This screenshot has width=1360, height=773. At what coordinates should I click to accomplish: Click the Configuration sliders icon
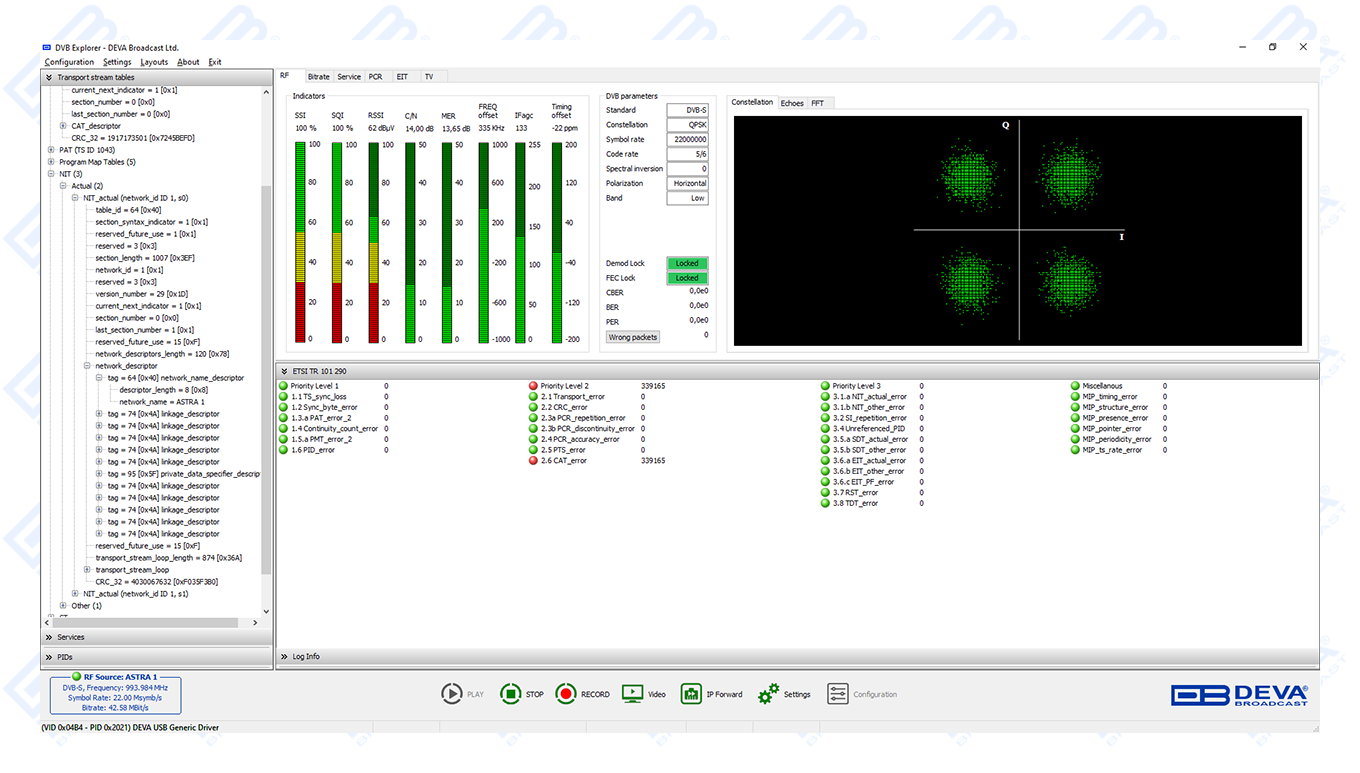tap(838, 694)
